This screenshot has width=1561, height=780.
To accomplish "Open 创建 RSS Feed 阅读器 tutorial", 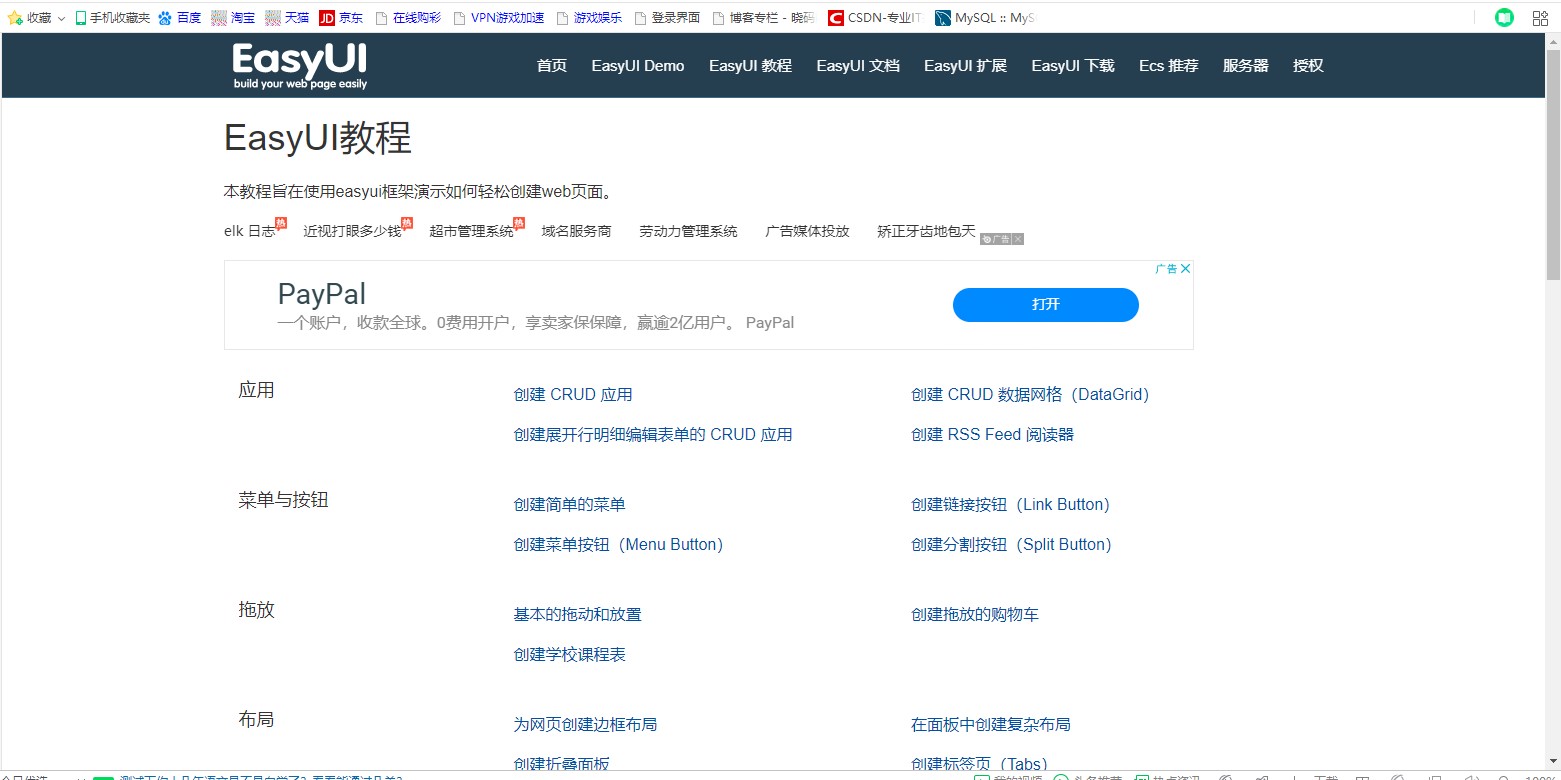I will [x=992, y=435].
